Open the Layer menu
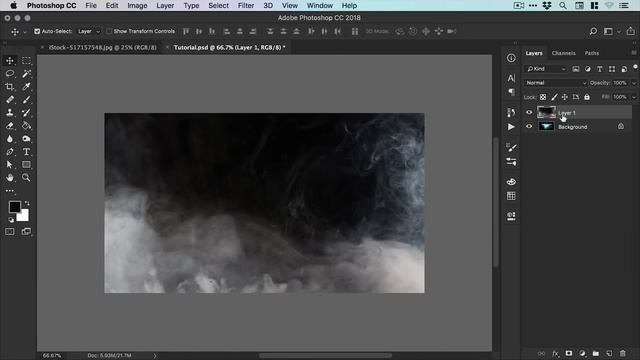Image resolution: width=640 pixels, height=360 pixels. click(165, 6)
